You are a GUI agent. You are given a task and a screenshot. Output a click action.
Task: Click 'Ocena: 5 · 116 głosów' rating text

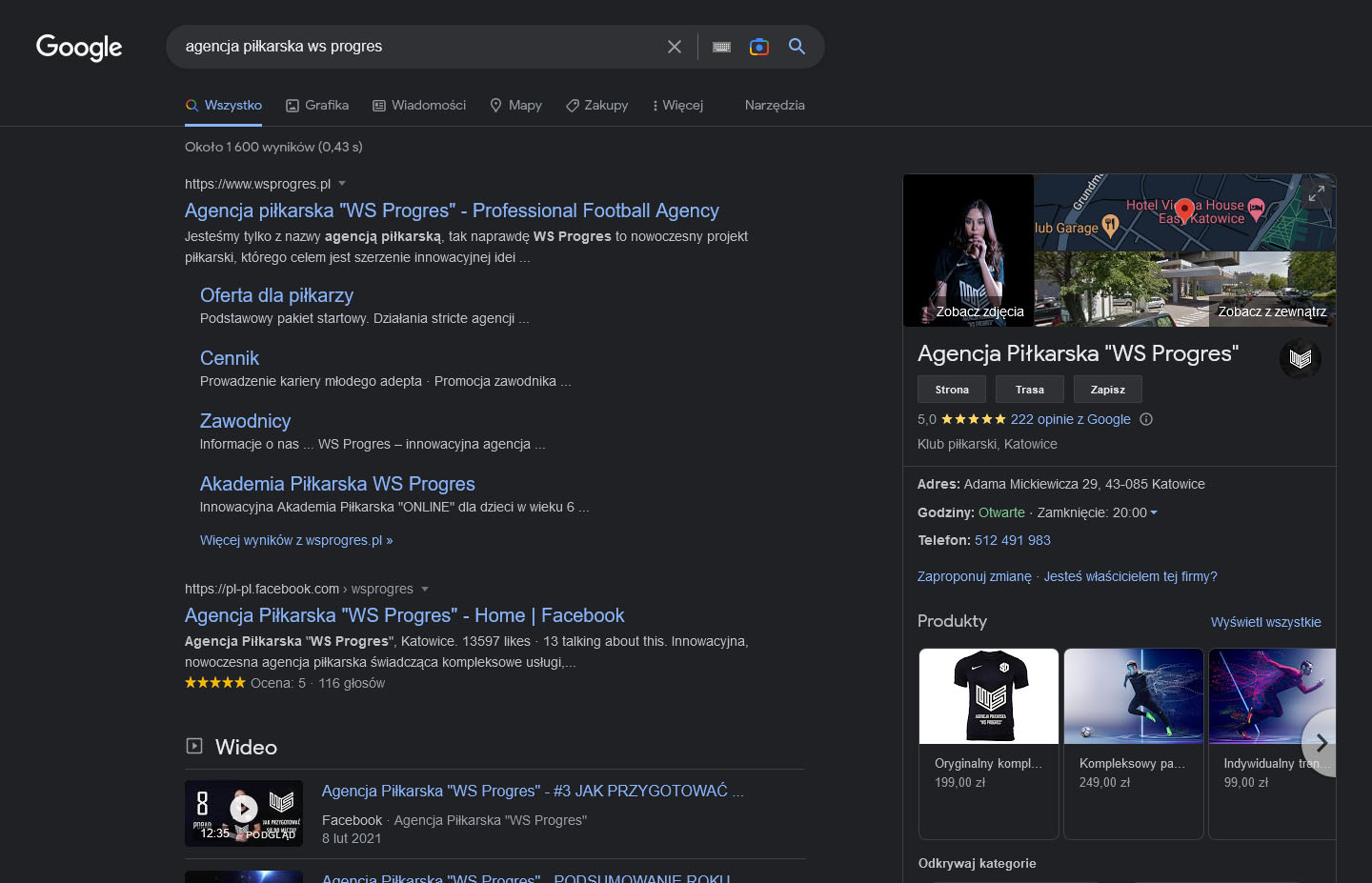[x=317, y=683]
